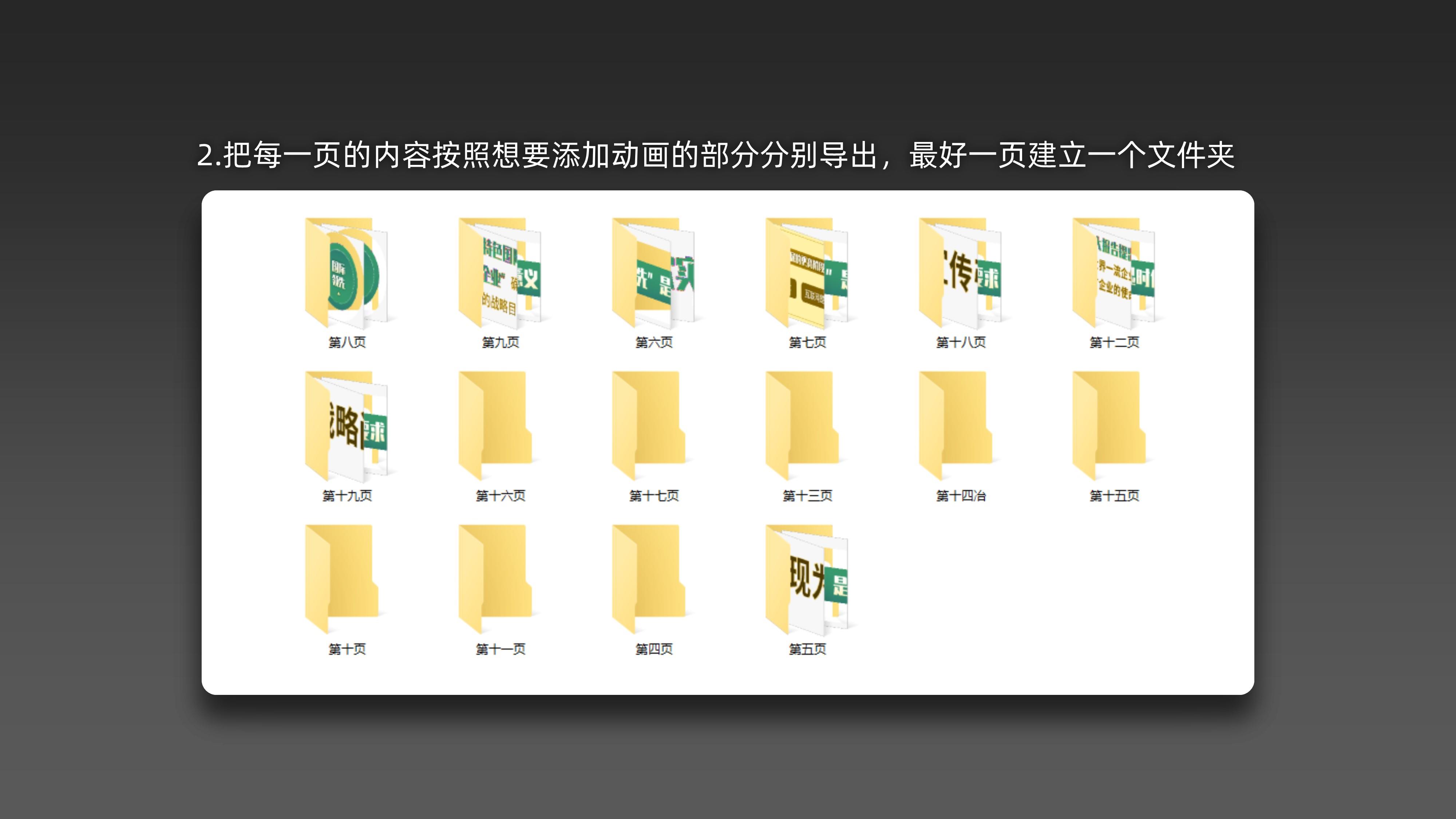The width and height of the screenshot is (1456, 819).
Task: Select the 第五页 folder
Action: coord(807,580)
